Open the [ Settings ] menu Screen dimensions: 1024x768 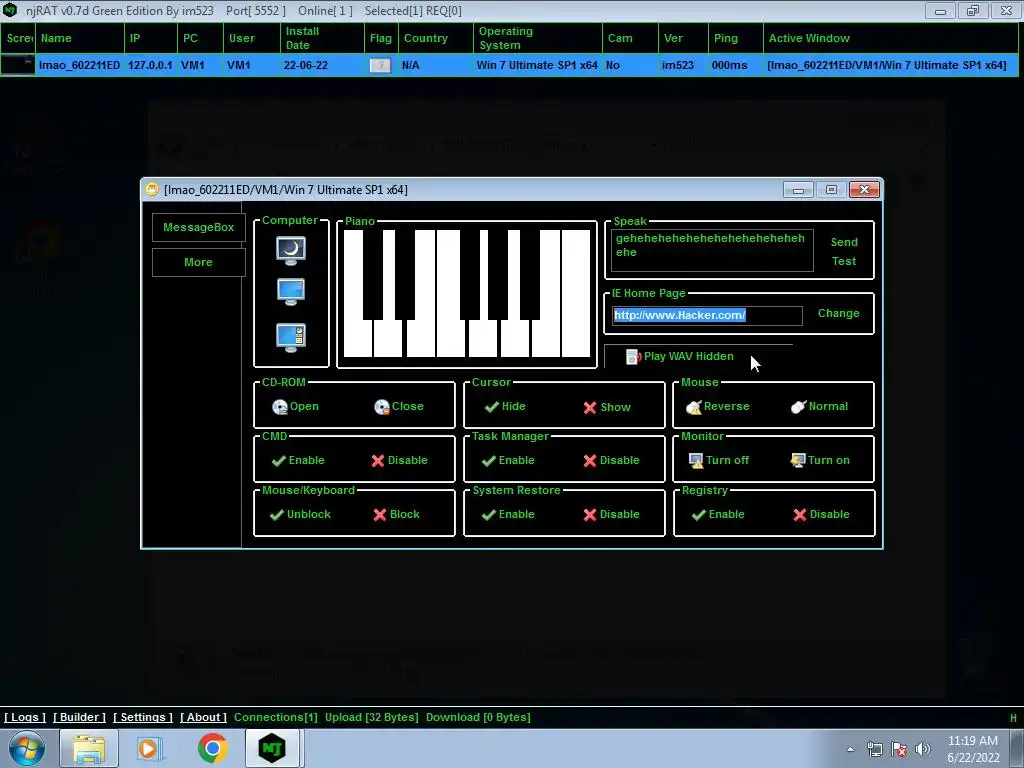point(143,717)
